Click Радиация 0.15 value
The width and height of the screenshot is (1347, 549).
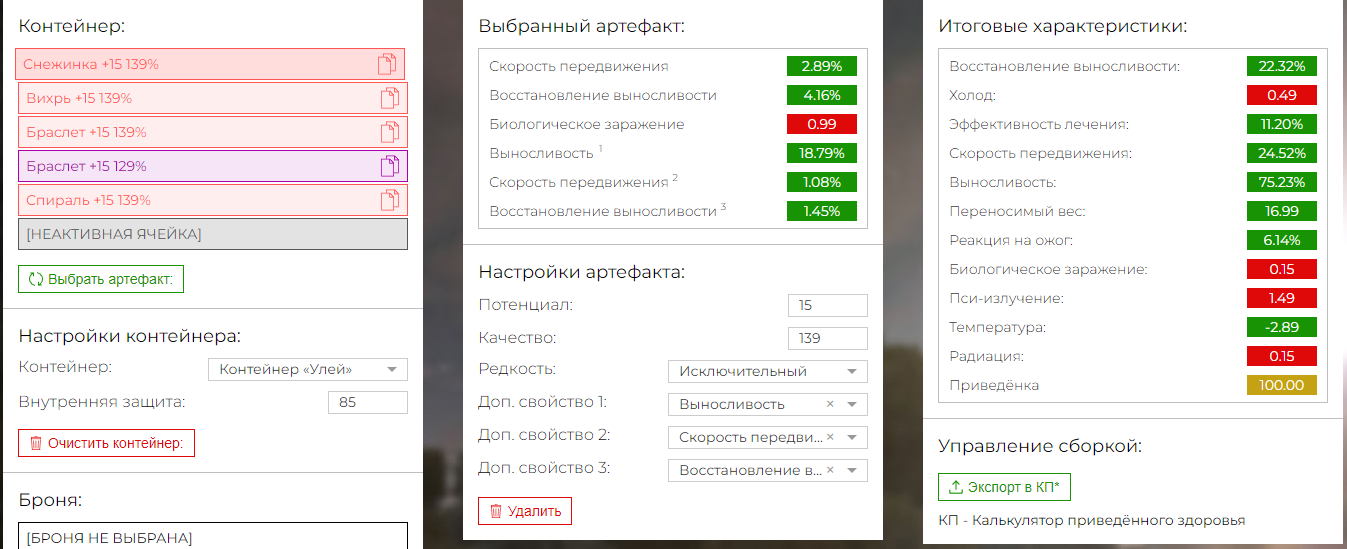coord(1282,356)
